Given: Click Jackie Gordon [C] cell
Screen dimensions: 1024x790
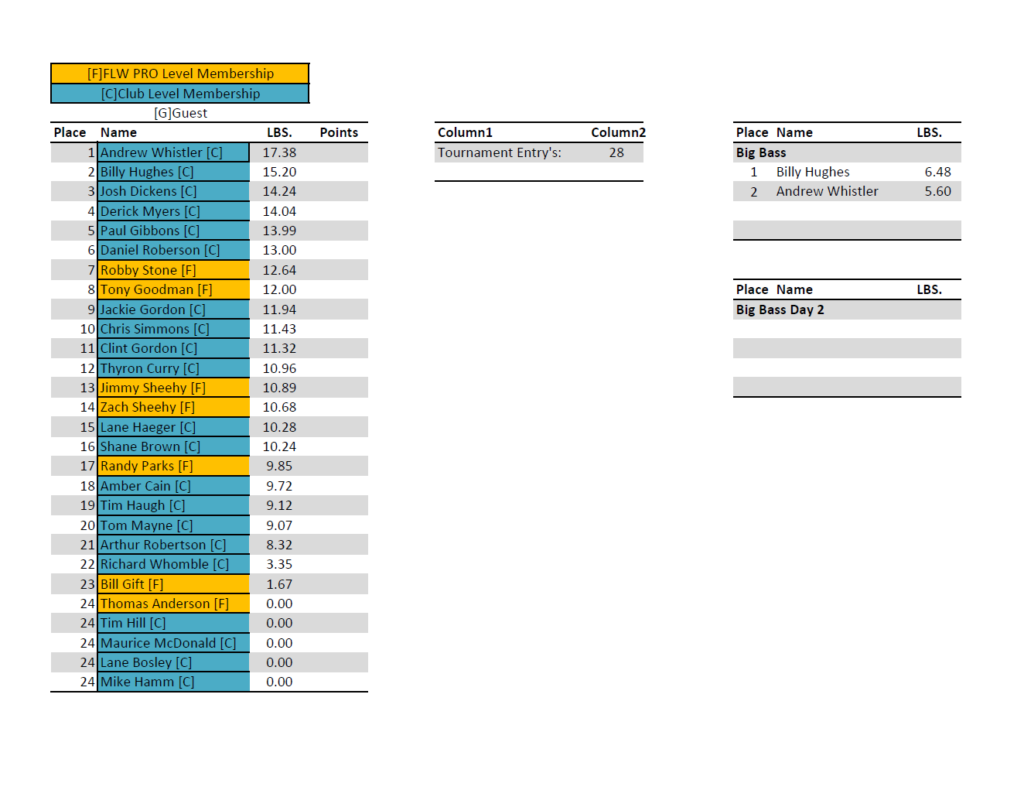Looking at the screenshot, I should pos(173,309).
